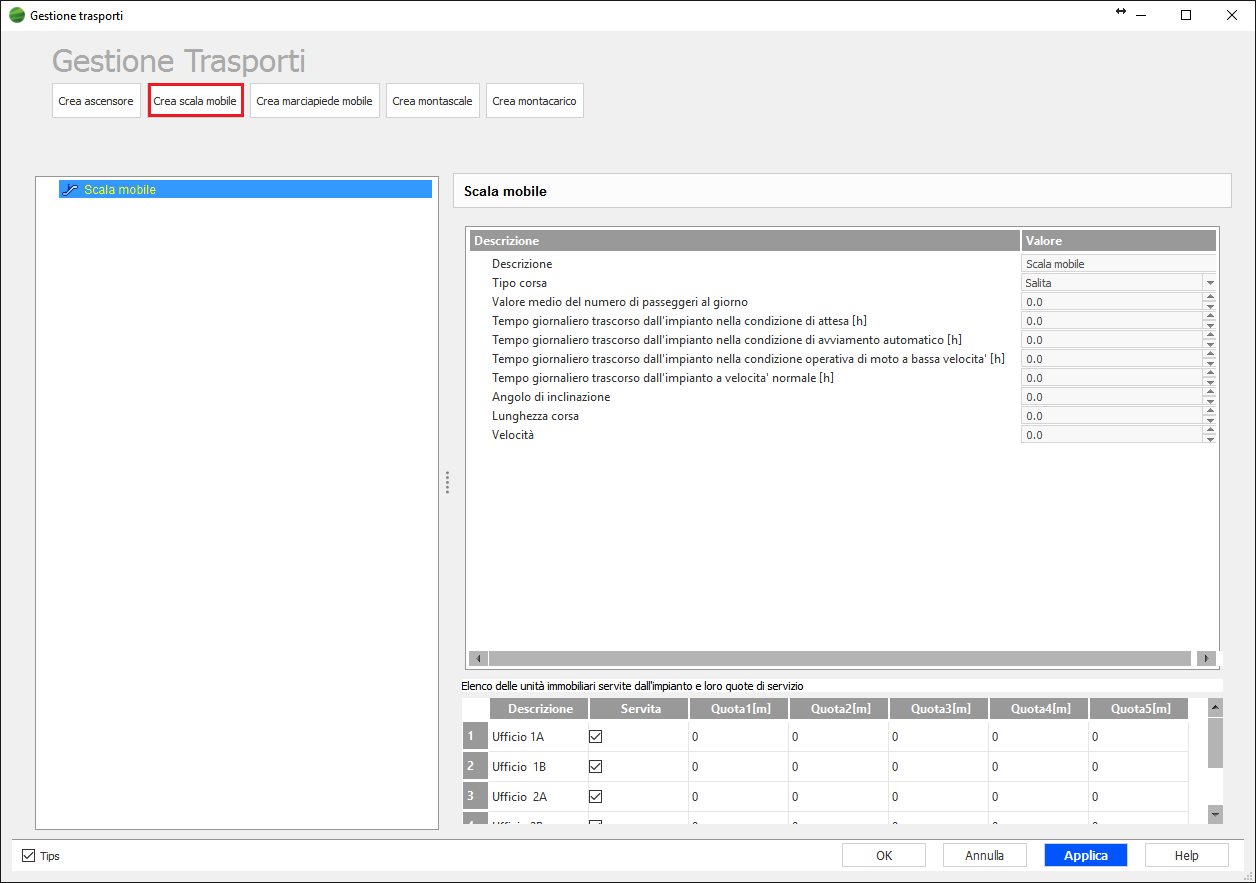The image size is (1256, 883).
Task: Open the Tipo corsa dropdown
Action: coord(1210,283)
